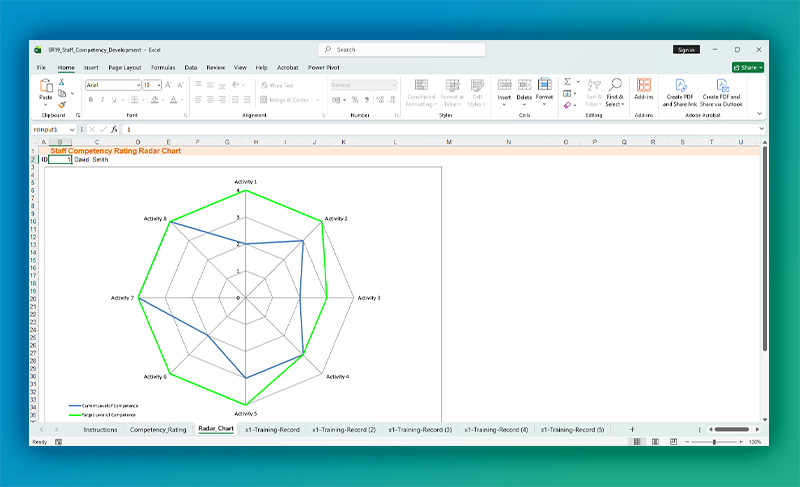Toggle Italic formatting

click(101, 100)
